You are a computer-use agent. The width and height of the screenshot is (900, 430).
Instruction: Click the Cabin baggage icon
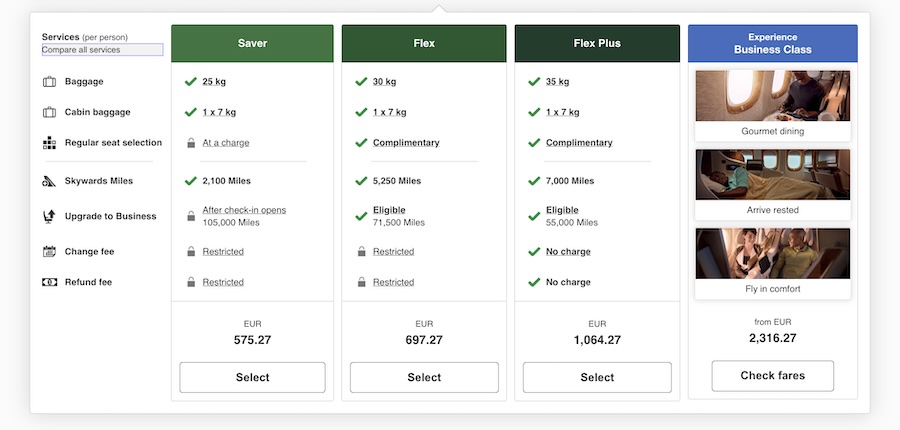[49, 113]
